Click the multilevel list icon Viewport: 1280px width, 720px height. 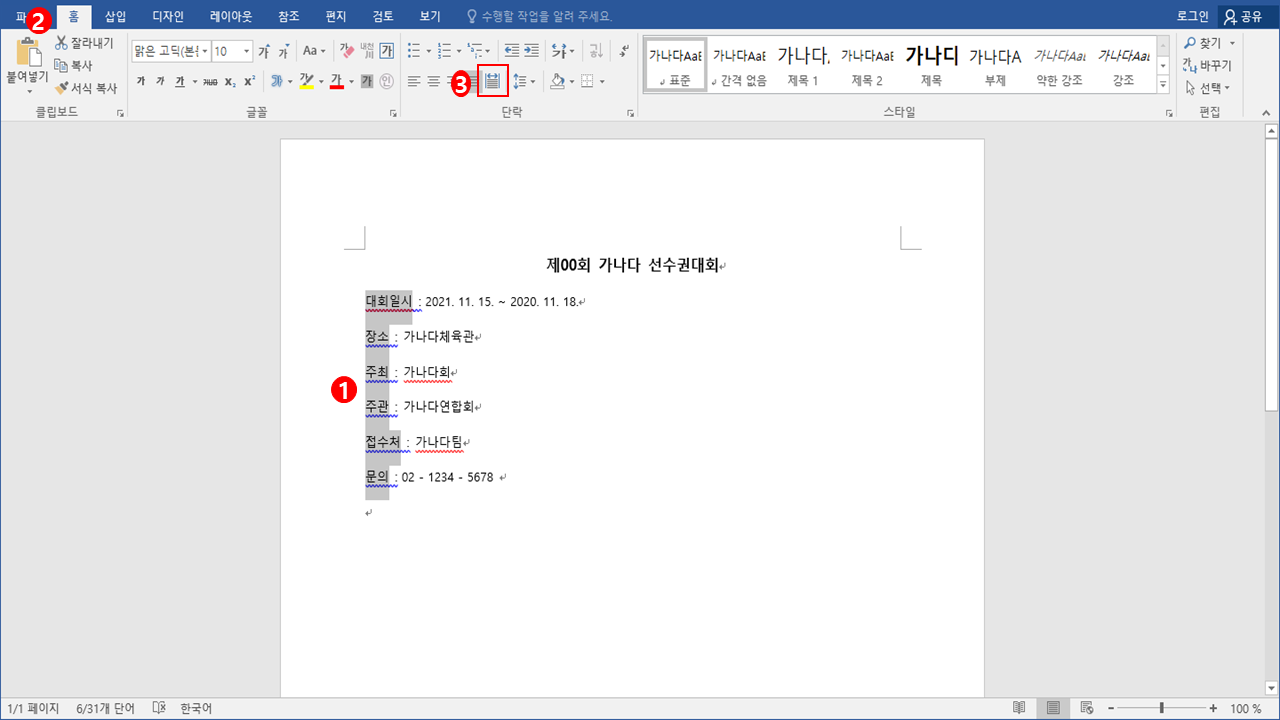pos(476,51)
